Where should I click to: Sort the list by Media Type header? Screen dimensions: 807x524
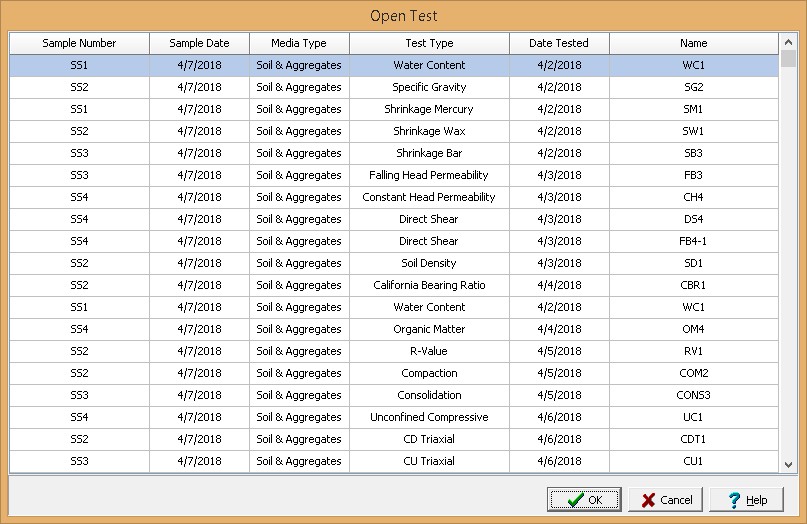point(299,43)
